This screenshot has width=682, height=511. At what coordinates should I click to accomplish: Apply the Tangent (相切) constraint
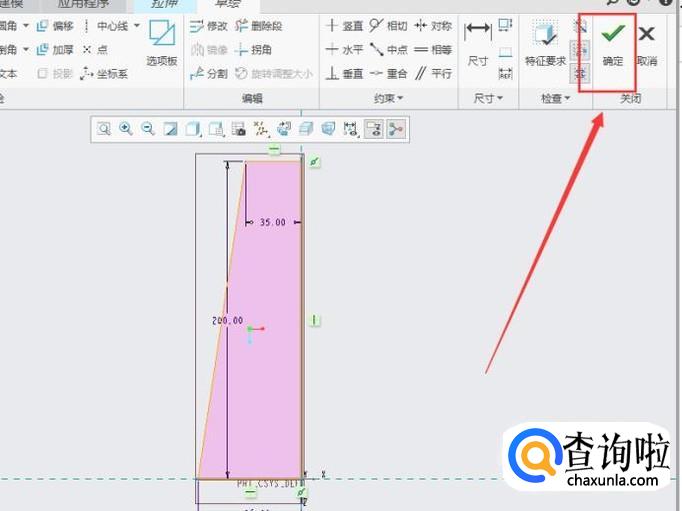click(388, 26)
